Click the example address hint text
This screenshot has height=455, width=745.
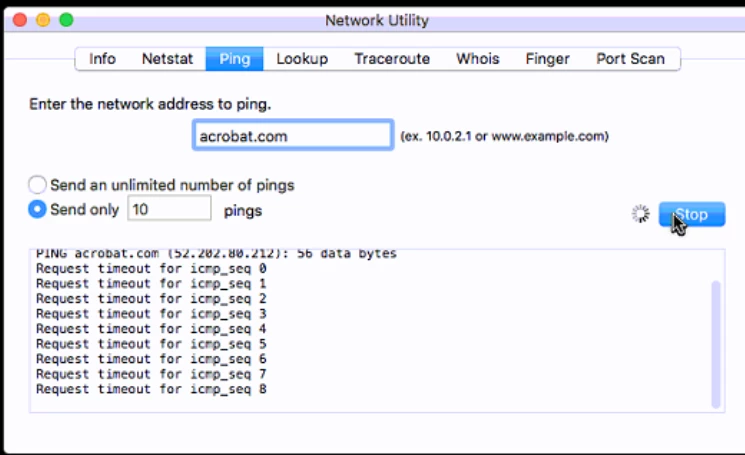point(504,136)
